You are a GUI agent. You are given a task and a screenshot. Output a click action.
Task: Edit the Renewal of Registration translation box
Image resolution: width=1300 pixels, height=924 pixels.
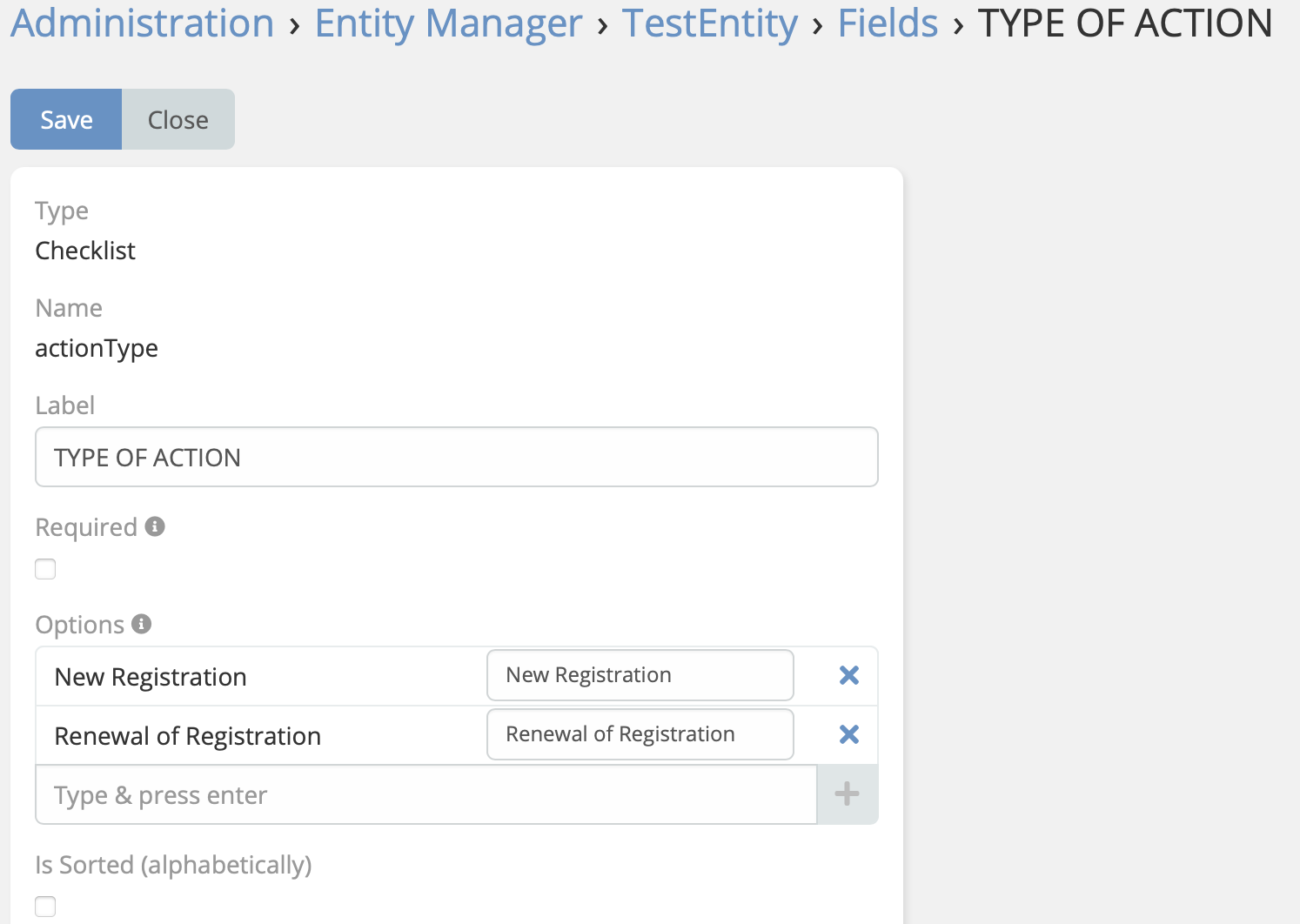[x=640, y=734]
